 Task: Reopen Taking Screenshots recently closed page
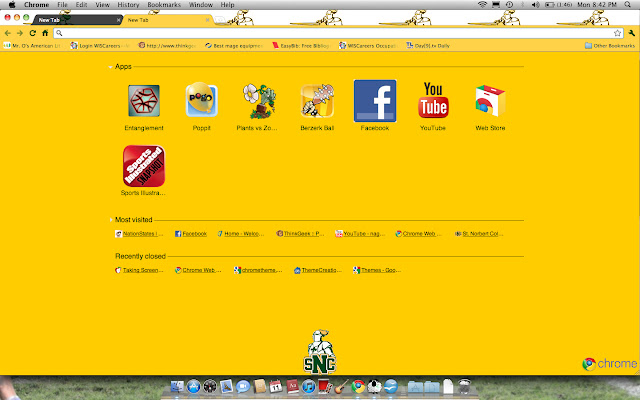139,270
